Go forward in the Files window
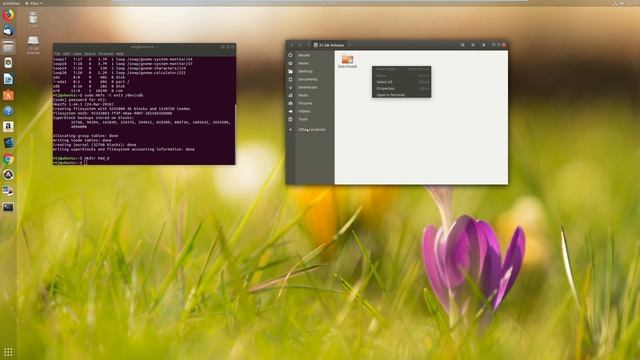 pos(300,45)
